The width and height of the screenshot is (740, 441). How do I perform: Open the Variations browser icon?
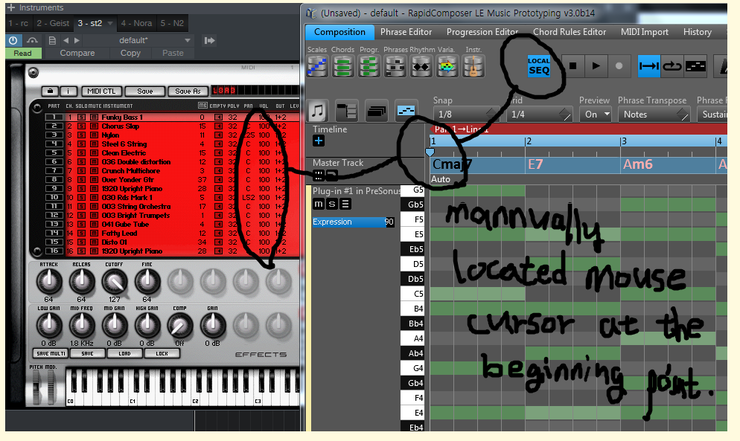[x=447, y=66]
